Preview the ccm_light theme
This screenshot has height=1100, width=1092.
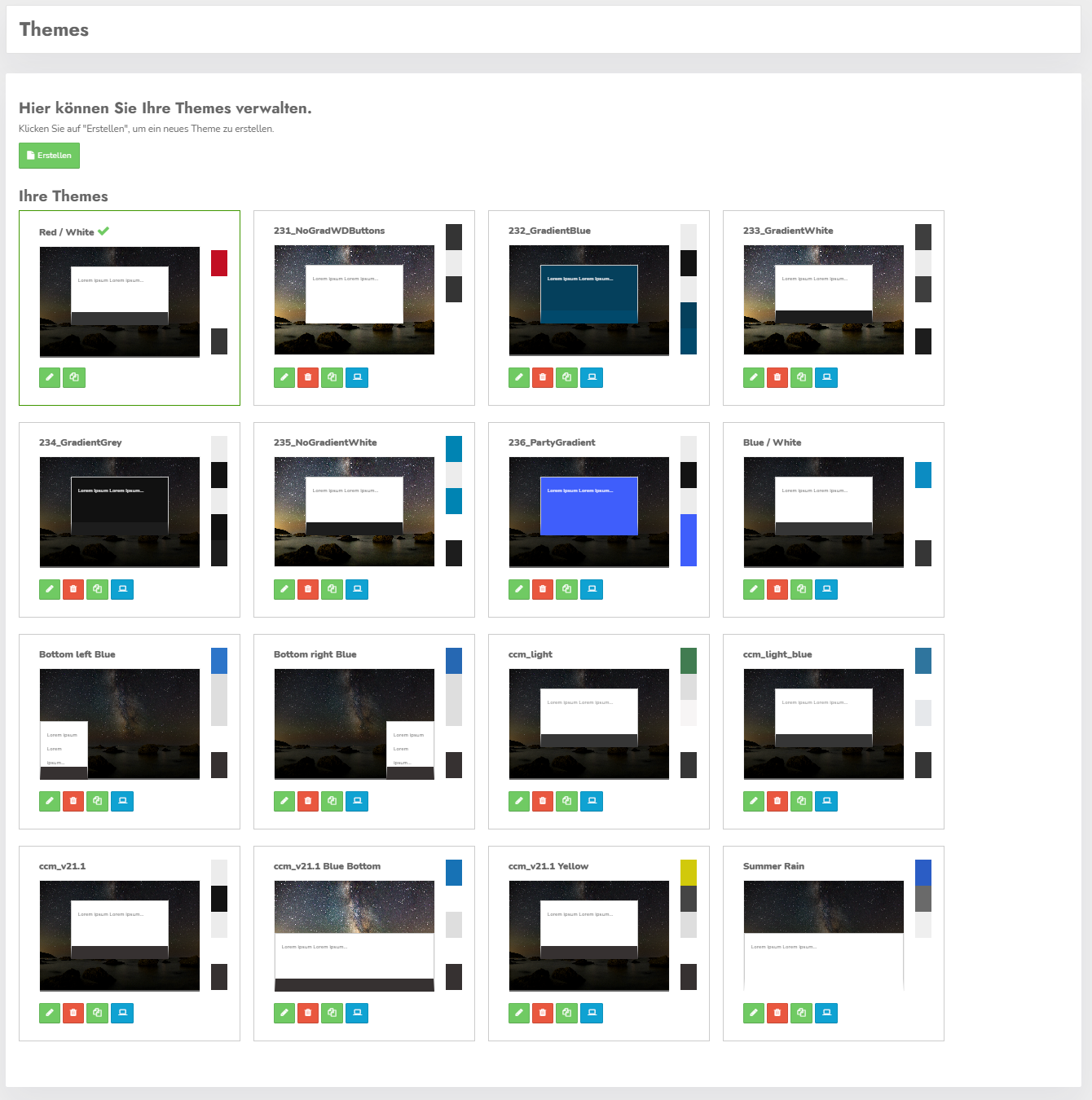[x=592, y=801]
